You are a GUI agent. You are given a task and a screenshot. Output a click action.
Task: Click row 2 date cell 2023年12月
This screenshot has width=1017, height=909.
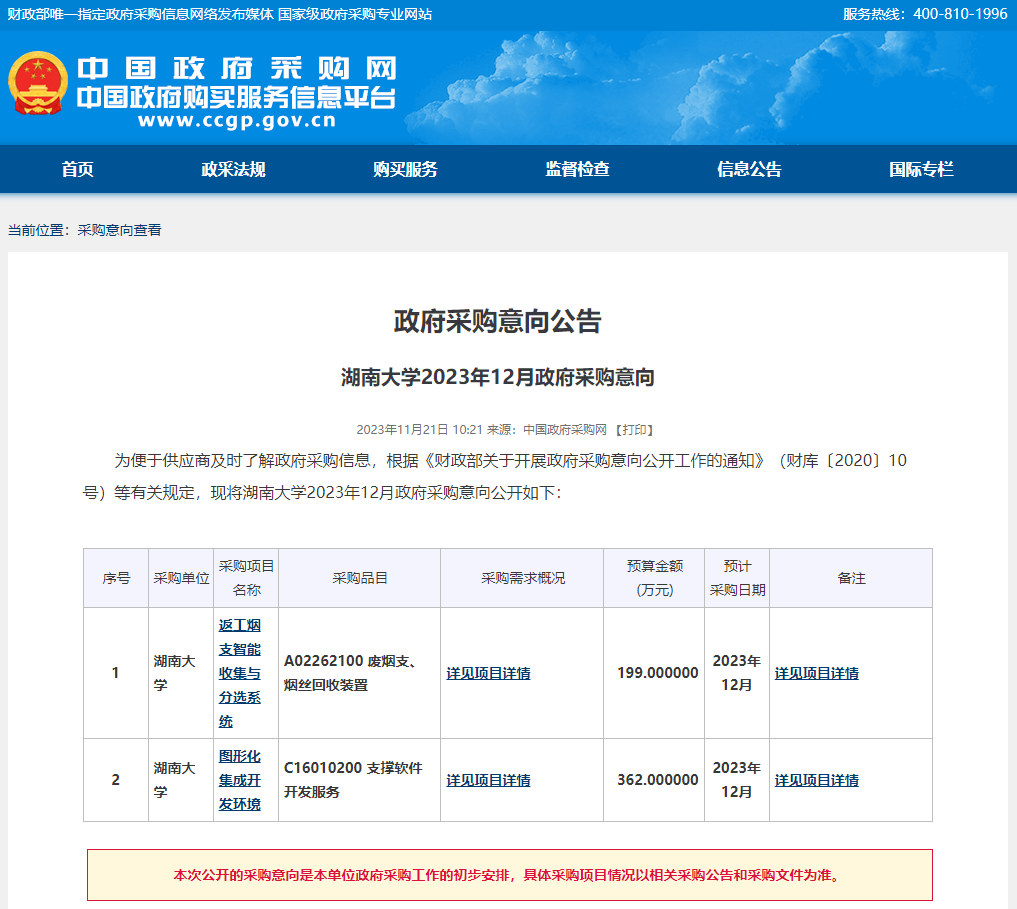737,780
